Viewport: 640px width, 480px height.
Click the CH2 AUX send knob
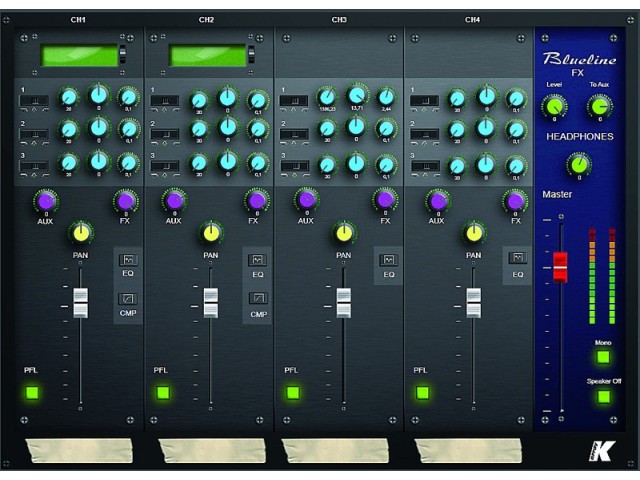(x=175, y=200)
